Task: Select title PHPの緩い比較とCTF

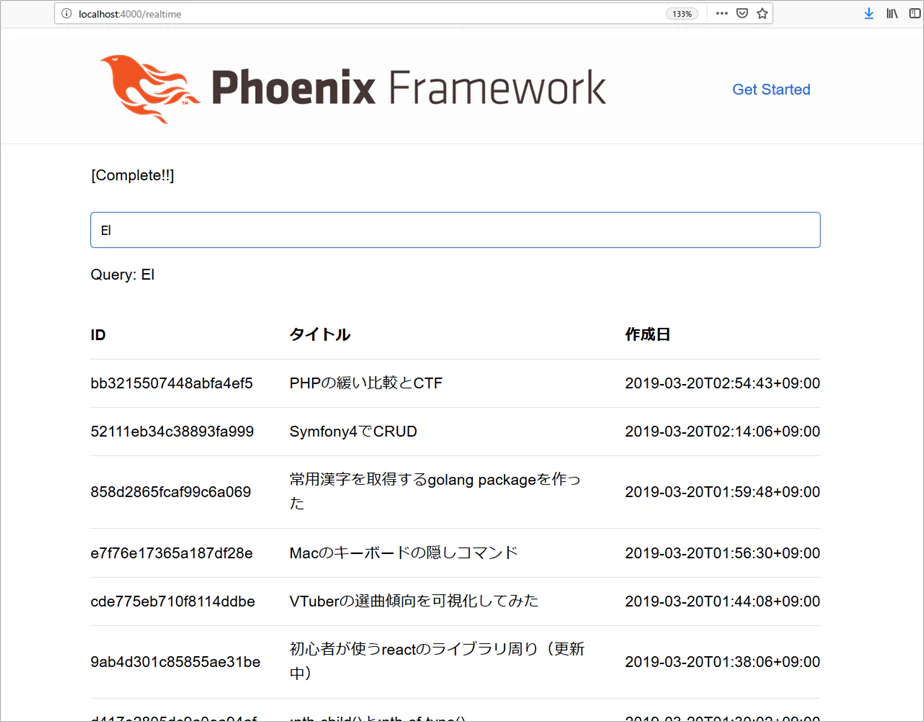Action: (x=366, y=383)
